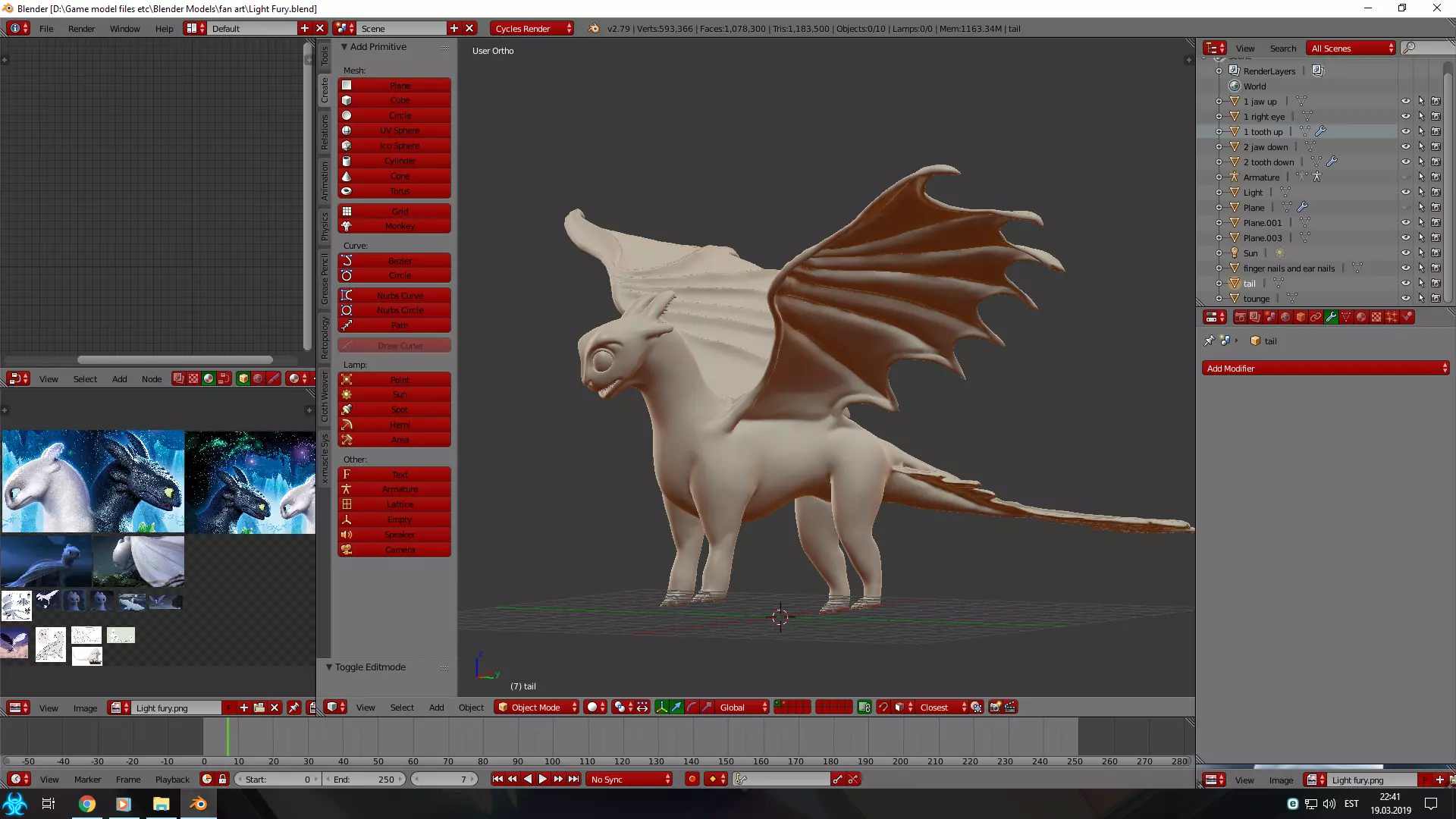
Task: Jump to the first frame
Action: pos(497,779)
